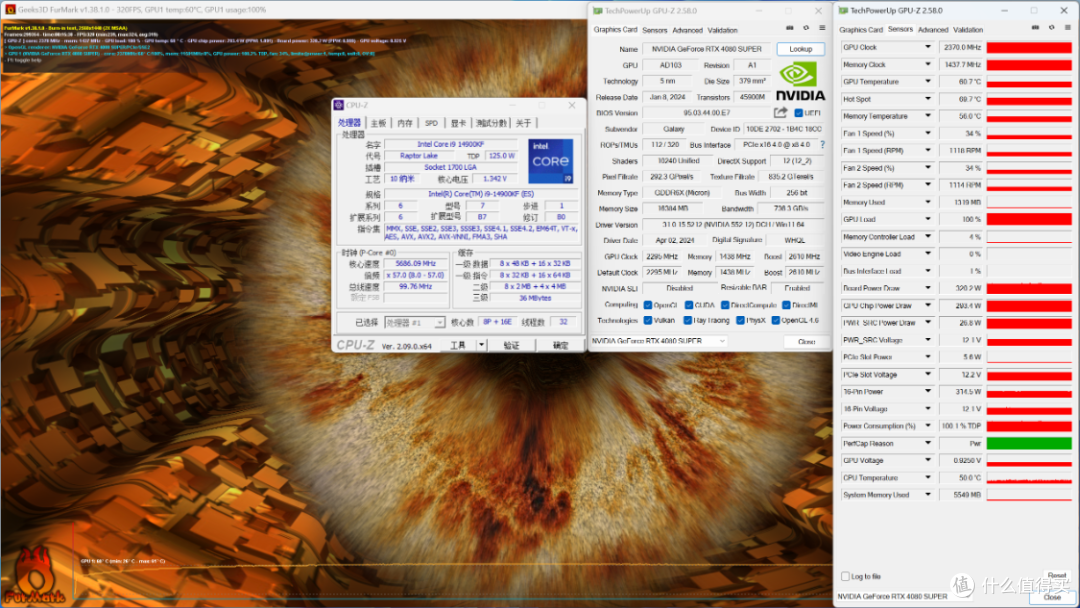
Task: Open the CPU-Z 测试分数 tab
Action: 491,123
